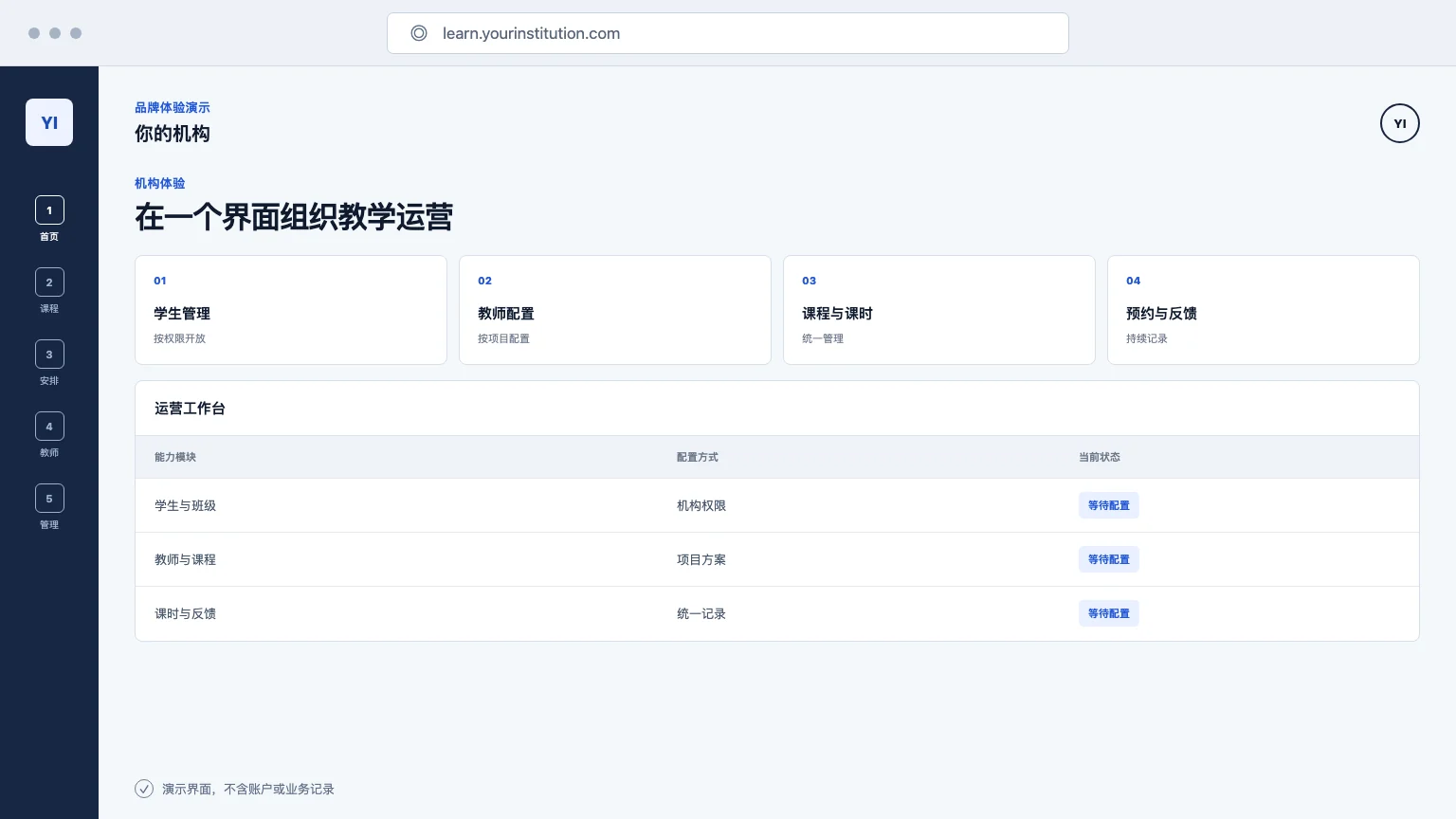This screenshot has height=819, width=1456.
Task: Open the 学生管理 card
Action: point(291,310)
